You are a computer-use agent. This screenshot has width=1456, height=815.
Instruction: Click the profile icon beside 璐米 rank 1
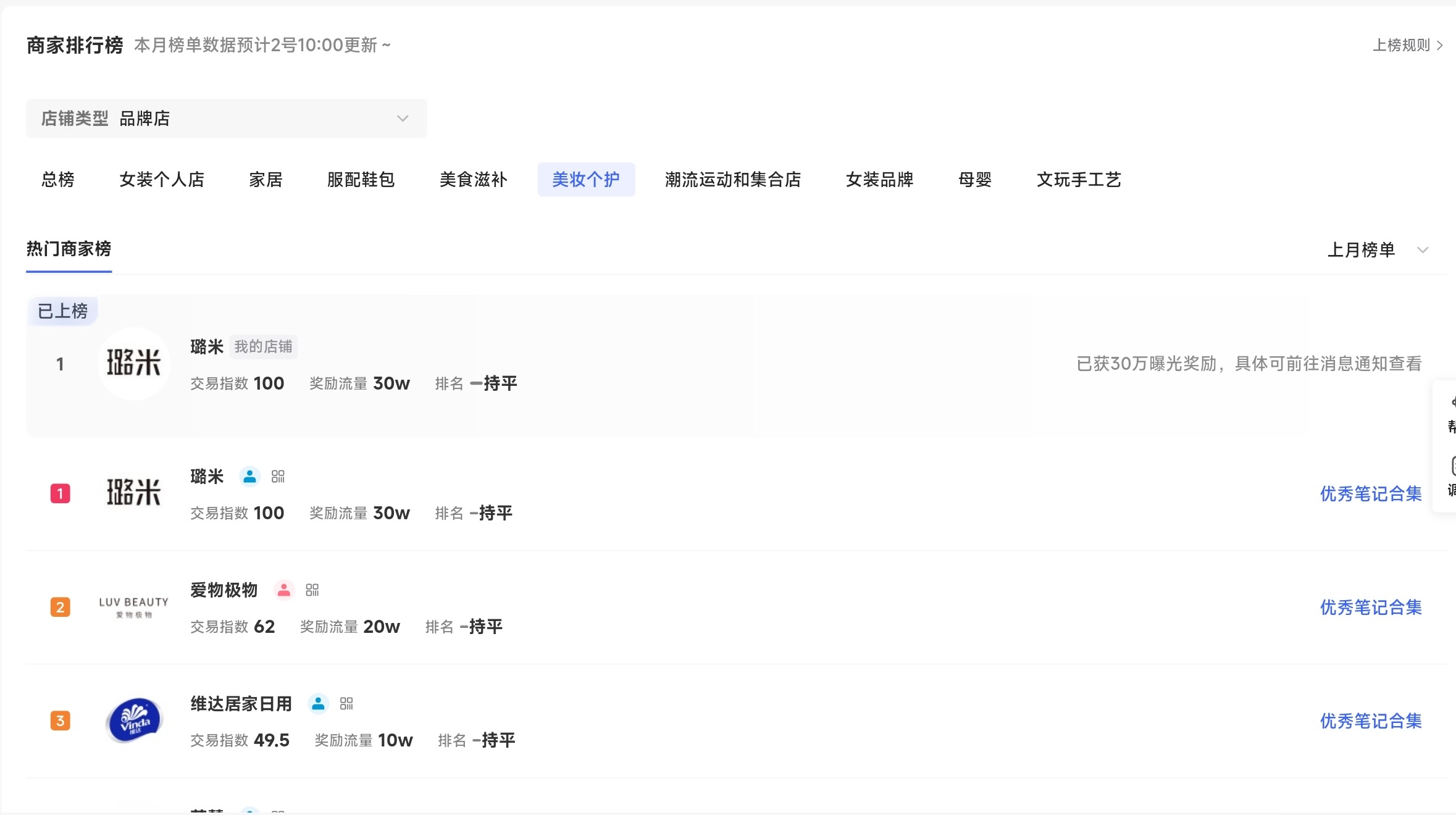tap(249, 477)
